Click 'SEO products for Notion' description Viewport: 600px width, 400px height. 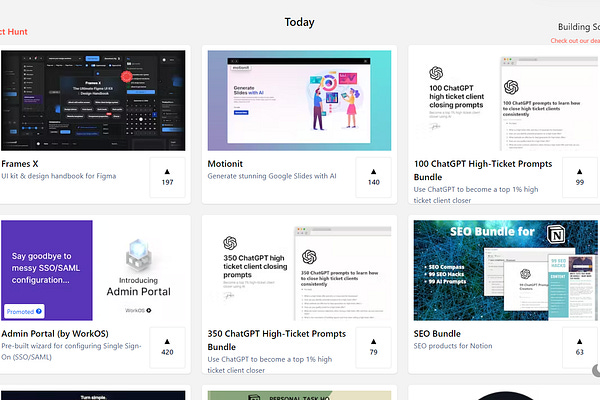point(453,346)
